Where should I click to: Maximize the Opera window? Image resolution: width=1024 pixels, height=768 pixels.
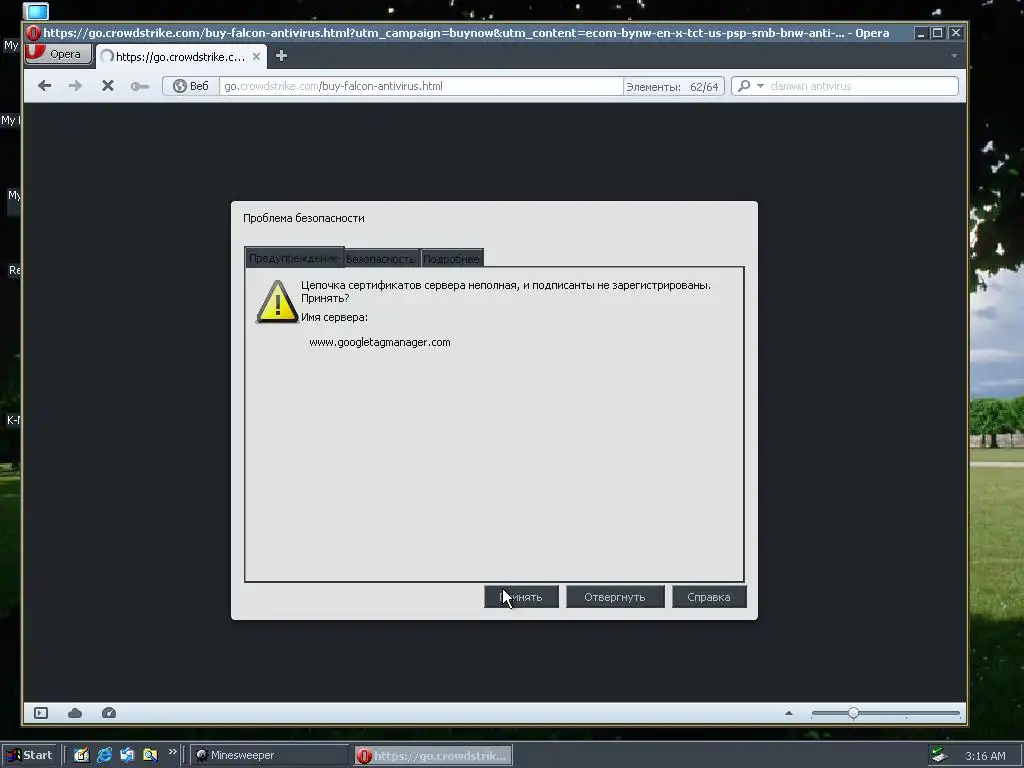click(x=938, y=33)
